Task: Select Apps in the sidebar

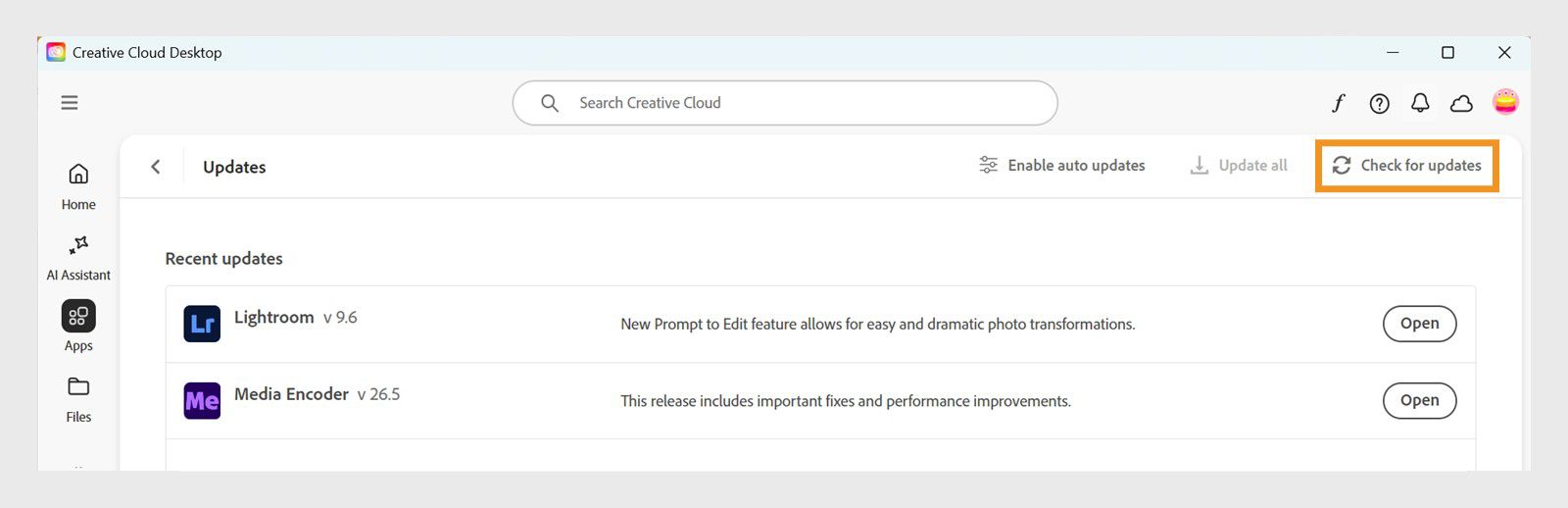Action: (78, 327)
